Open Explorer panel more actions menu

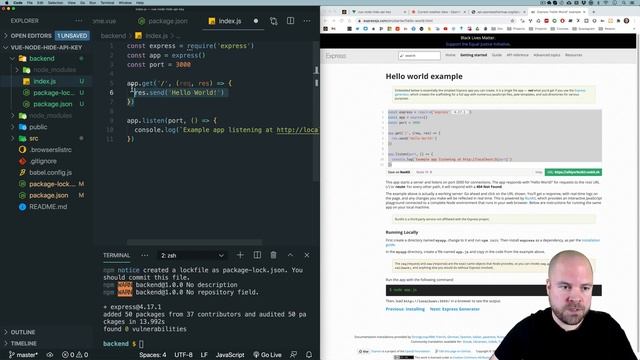tap(78, 21)
